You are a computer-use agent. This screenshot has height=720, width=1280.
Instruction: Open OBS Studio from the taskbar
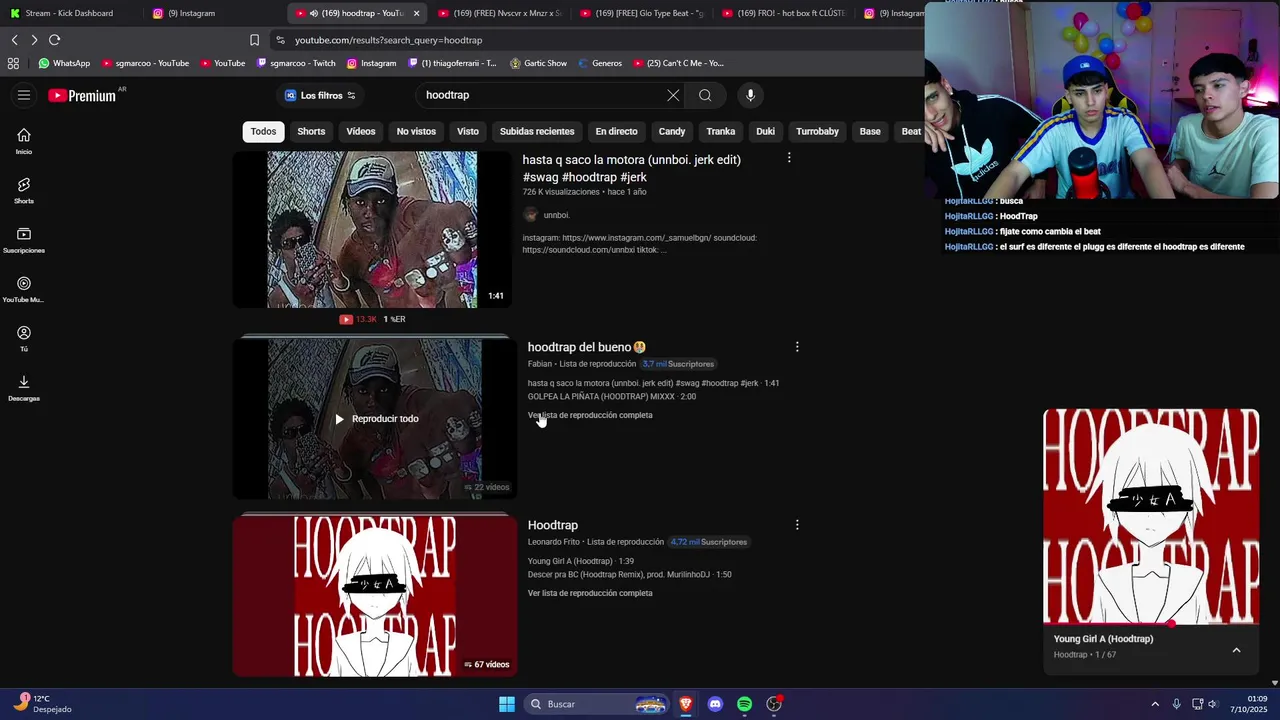click(774, 704)
